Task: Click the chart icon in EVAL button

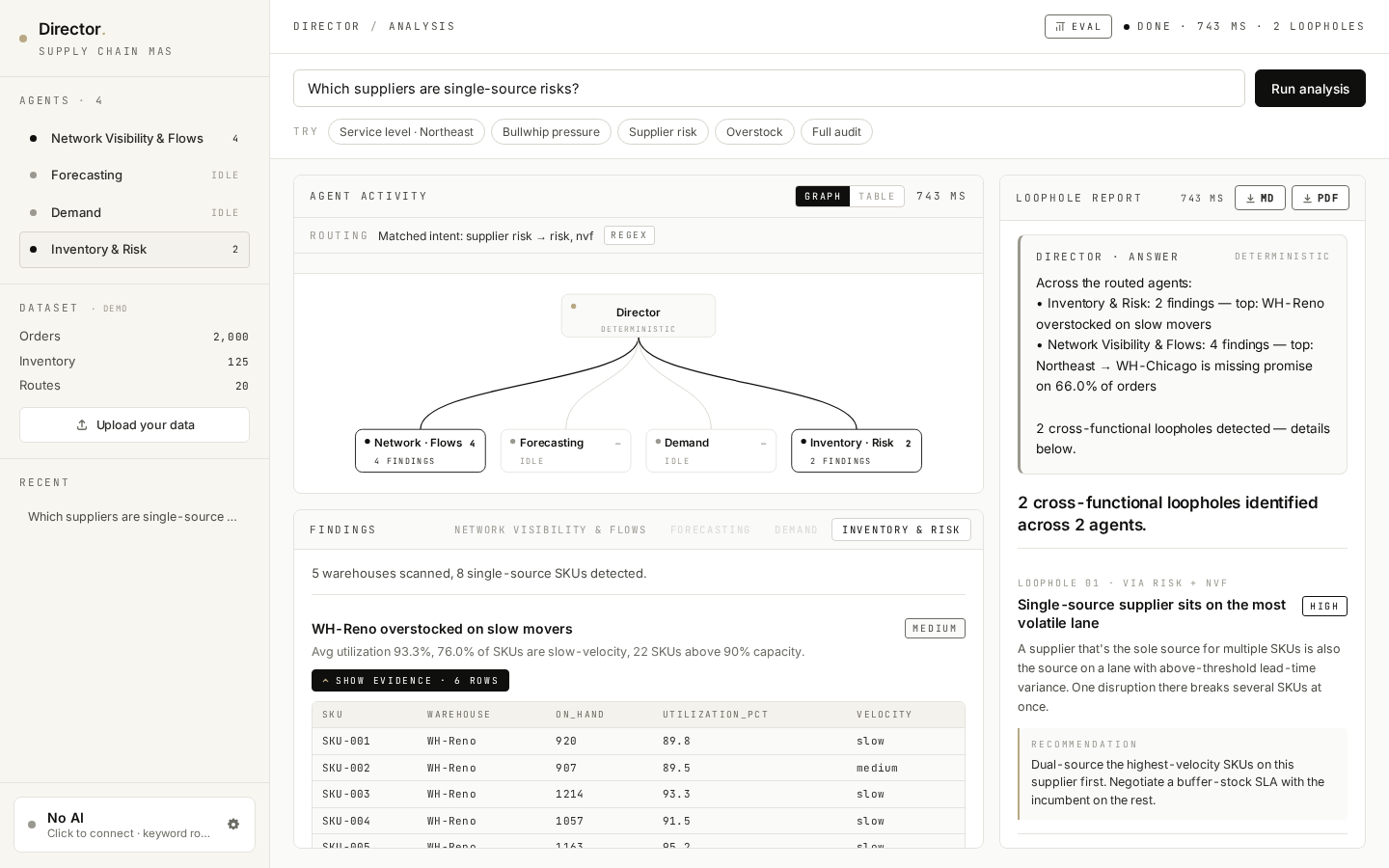Action: 1060,27
